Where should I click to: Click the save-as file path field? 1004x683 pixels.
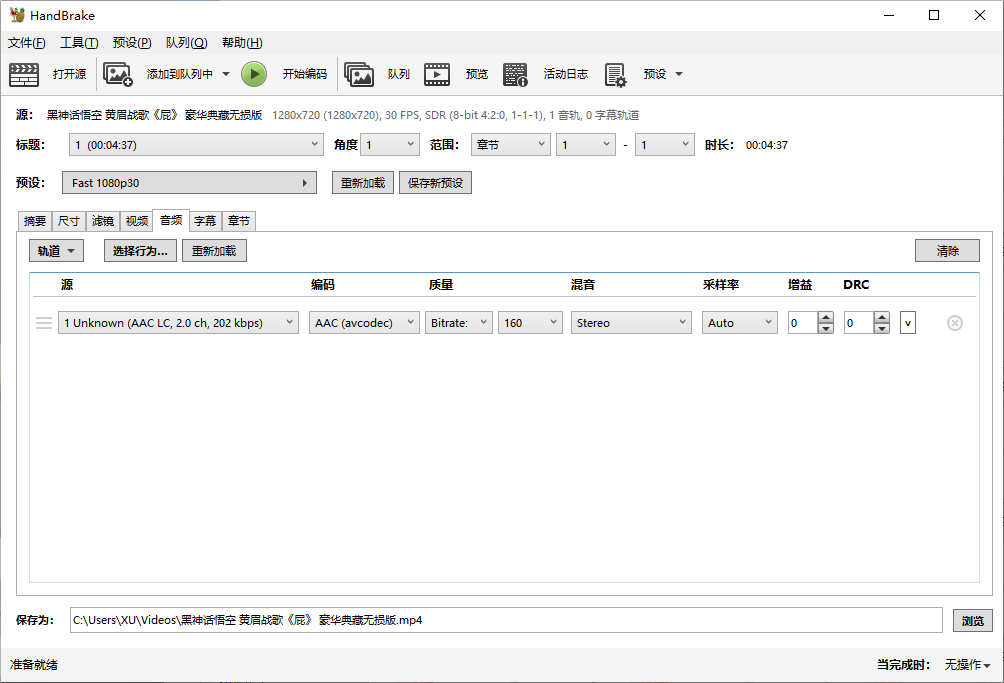pos(505,620)
